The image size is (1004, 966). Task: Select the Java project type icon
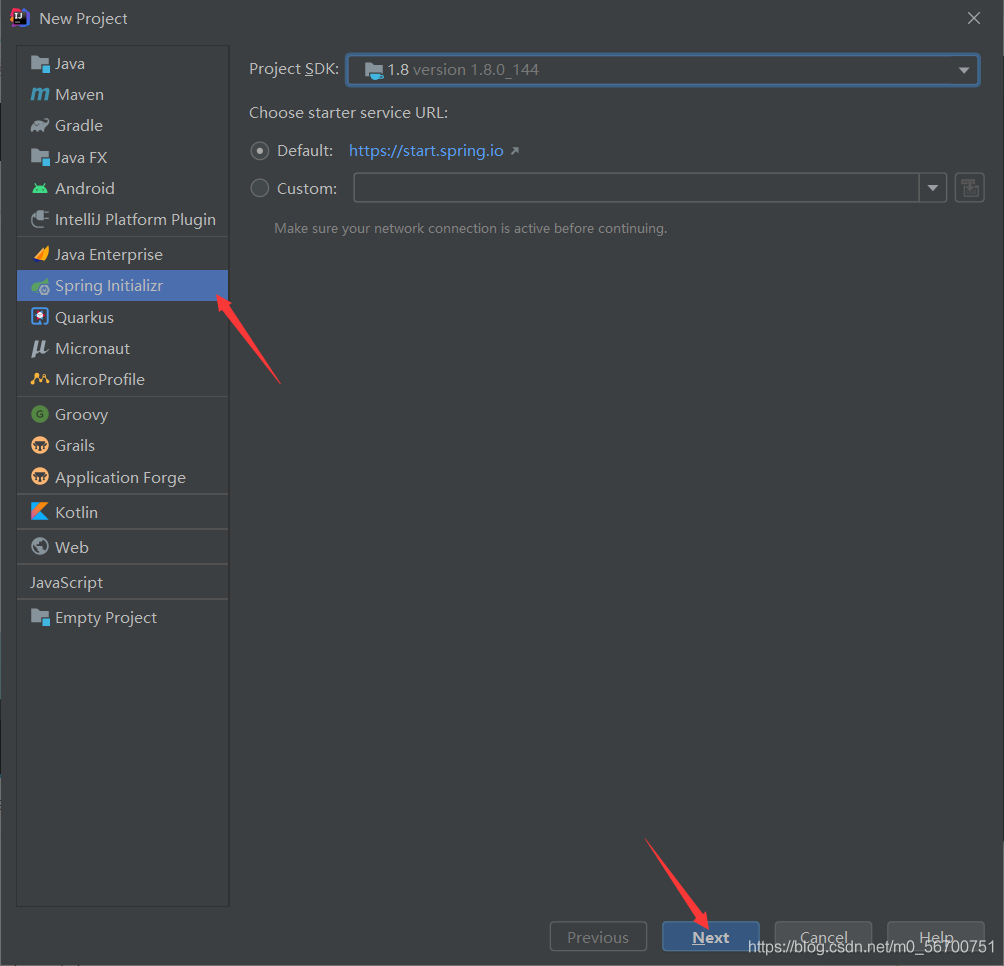tap(40, 64)
